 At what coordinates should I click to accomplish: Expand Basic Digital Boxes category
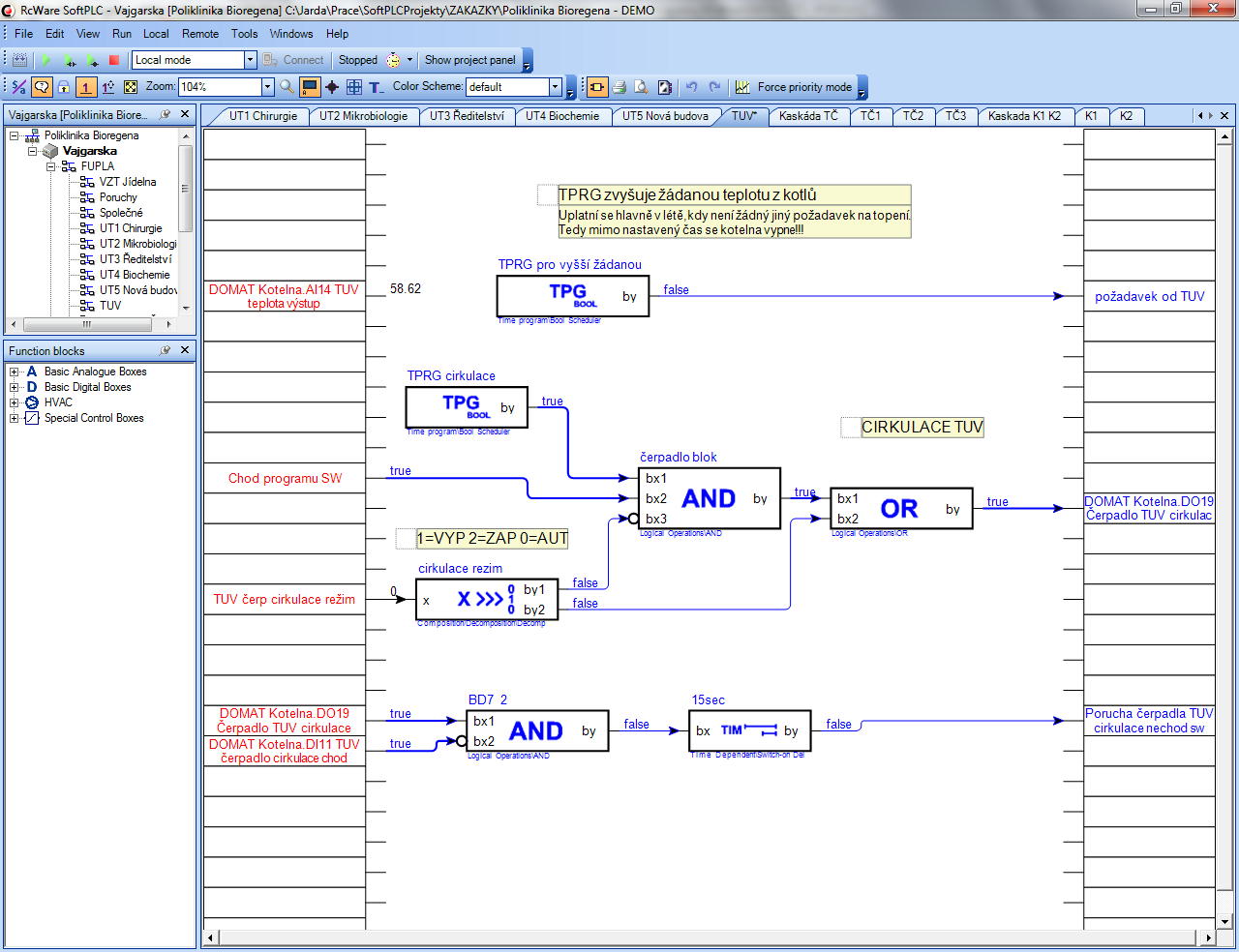tap(15, 387)
